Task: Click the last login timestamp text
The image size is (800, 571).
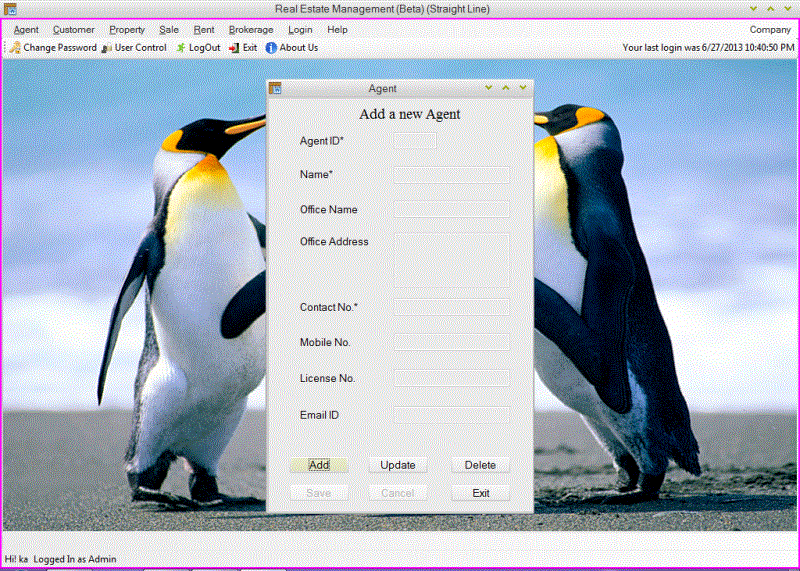Action: coord(709,47)
